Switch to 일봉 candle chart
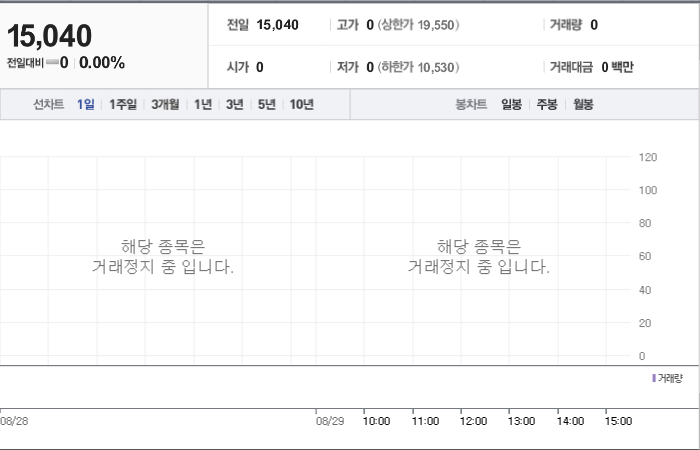The height and width of the screenshot is (450, 700). pyautogui.click(x=511, y=104)
